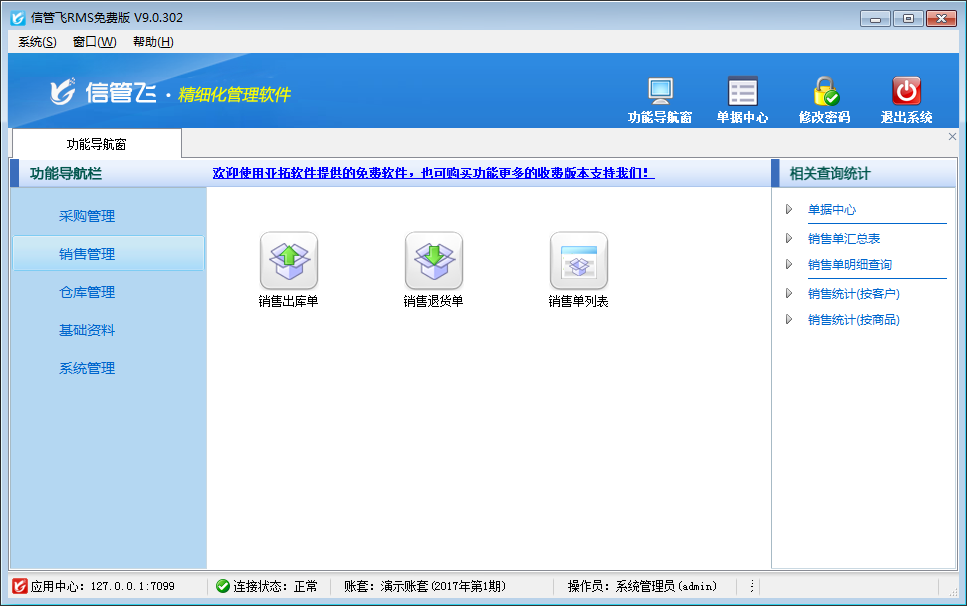Expand arrow beside 单据中心 in the right panel
The width and height of the screenshot is (967, 606).
point(789,210)
